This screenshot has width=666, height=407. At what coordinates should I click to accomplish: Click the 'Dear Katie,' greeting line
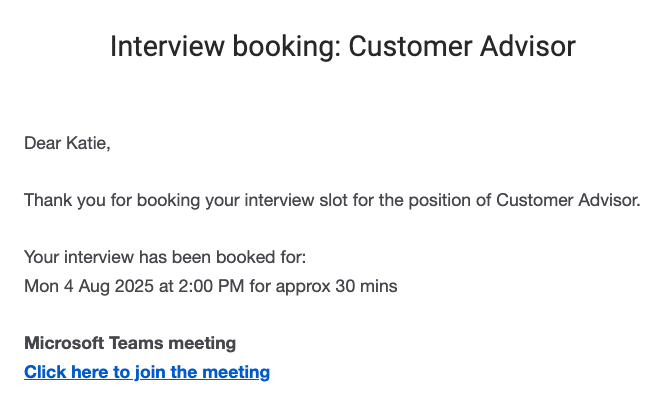tap(67, 143)
